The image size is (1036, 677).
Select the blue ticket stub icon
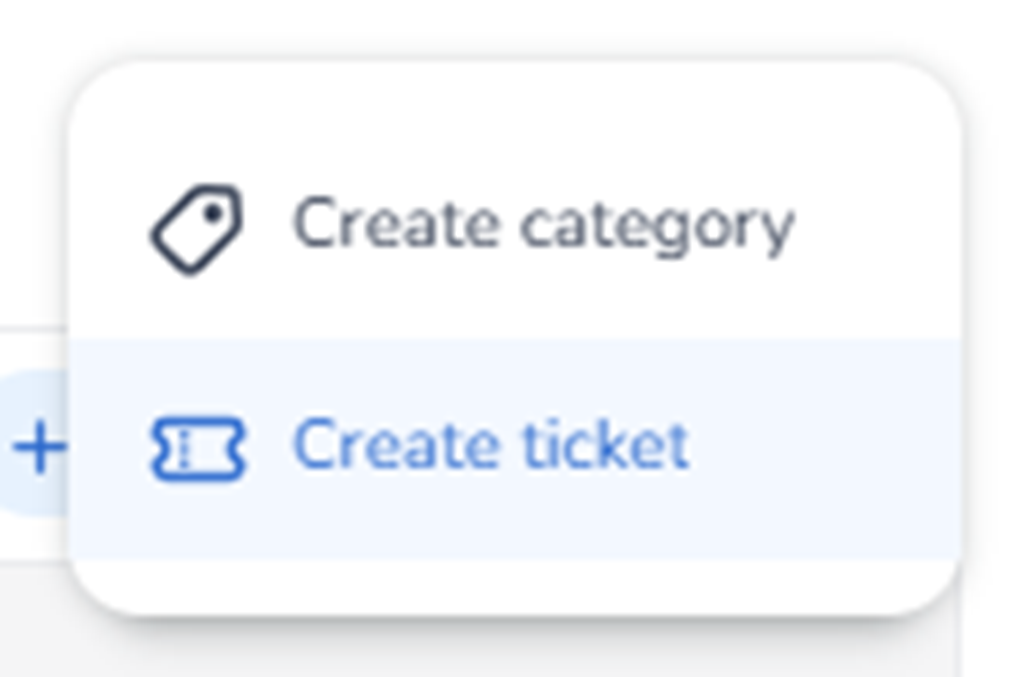(x=197, y=448)
